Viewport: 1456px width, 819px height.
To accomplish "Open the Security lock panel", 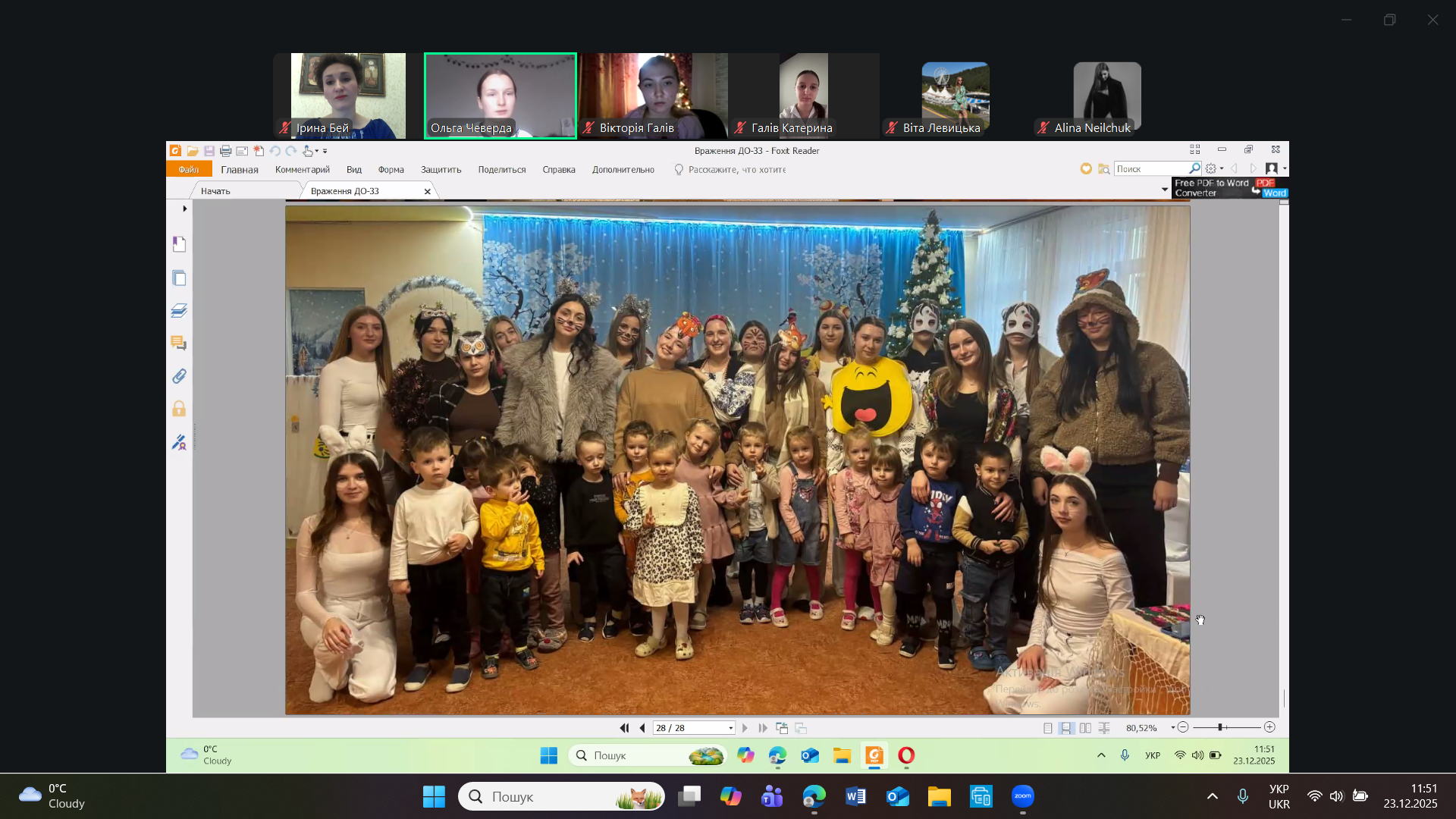I will pyautogui.click(x=179, y=409).
